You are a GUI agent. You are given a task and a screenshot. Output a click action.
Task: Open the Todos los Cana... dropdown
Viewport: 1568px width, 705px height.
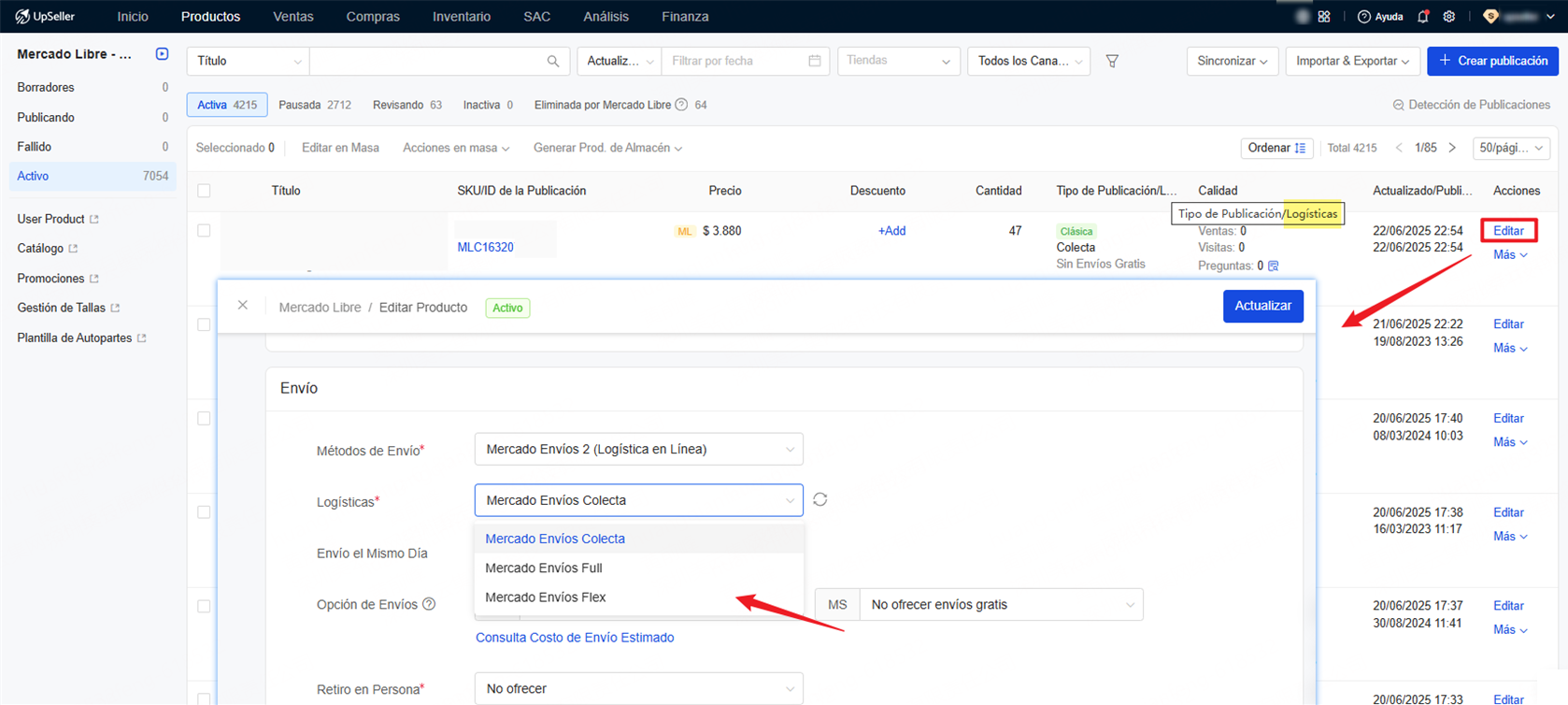tap(1029, 61)
